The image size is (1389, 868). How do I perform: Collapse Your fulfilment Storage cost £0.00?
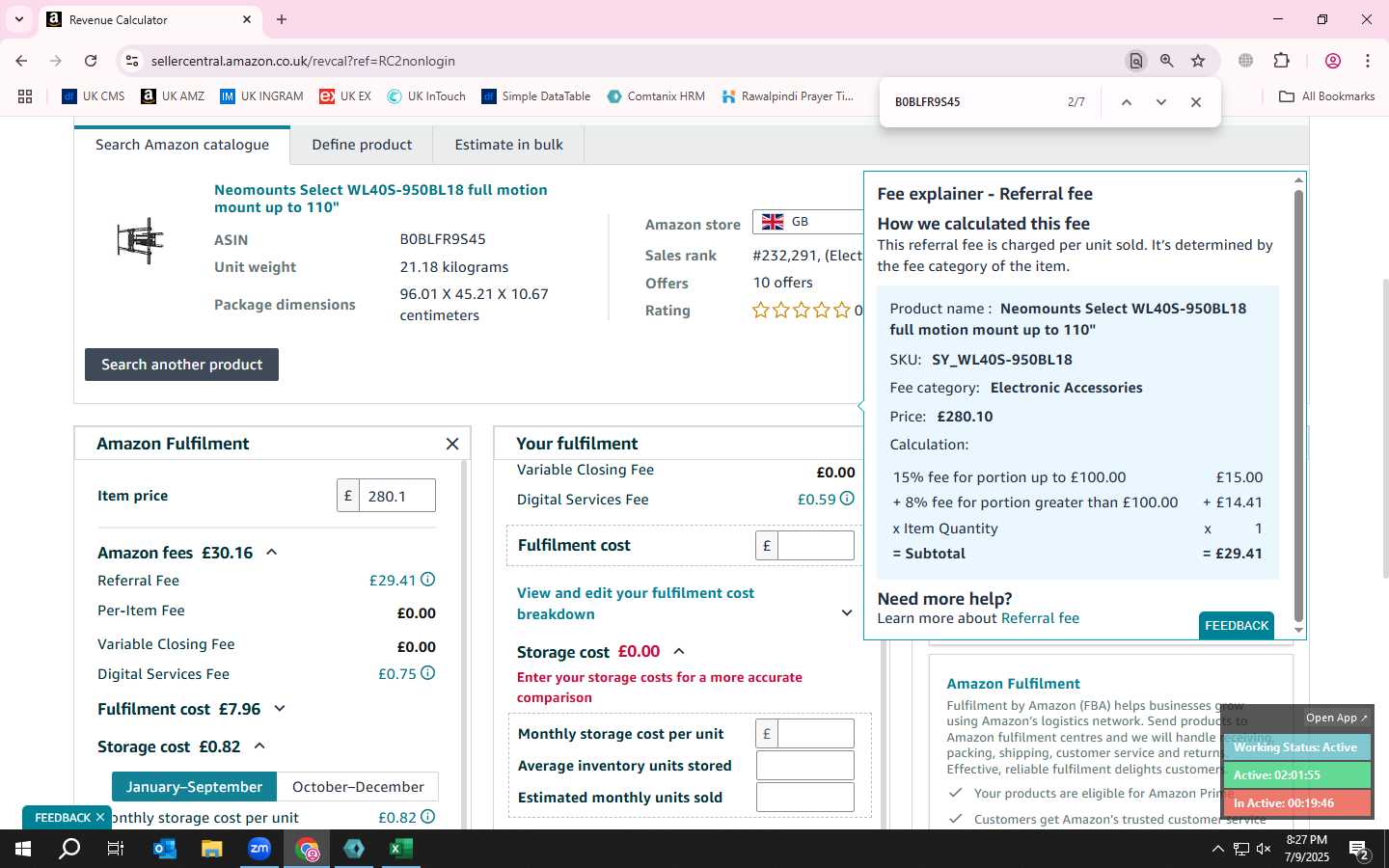point(679,652)
